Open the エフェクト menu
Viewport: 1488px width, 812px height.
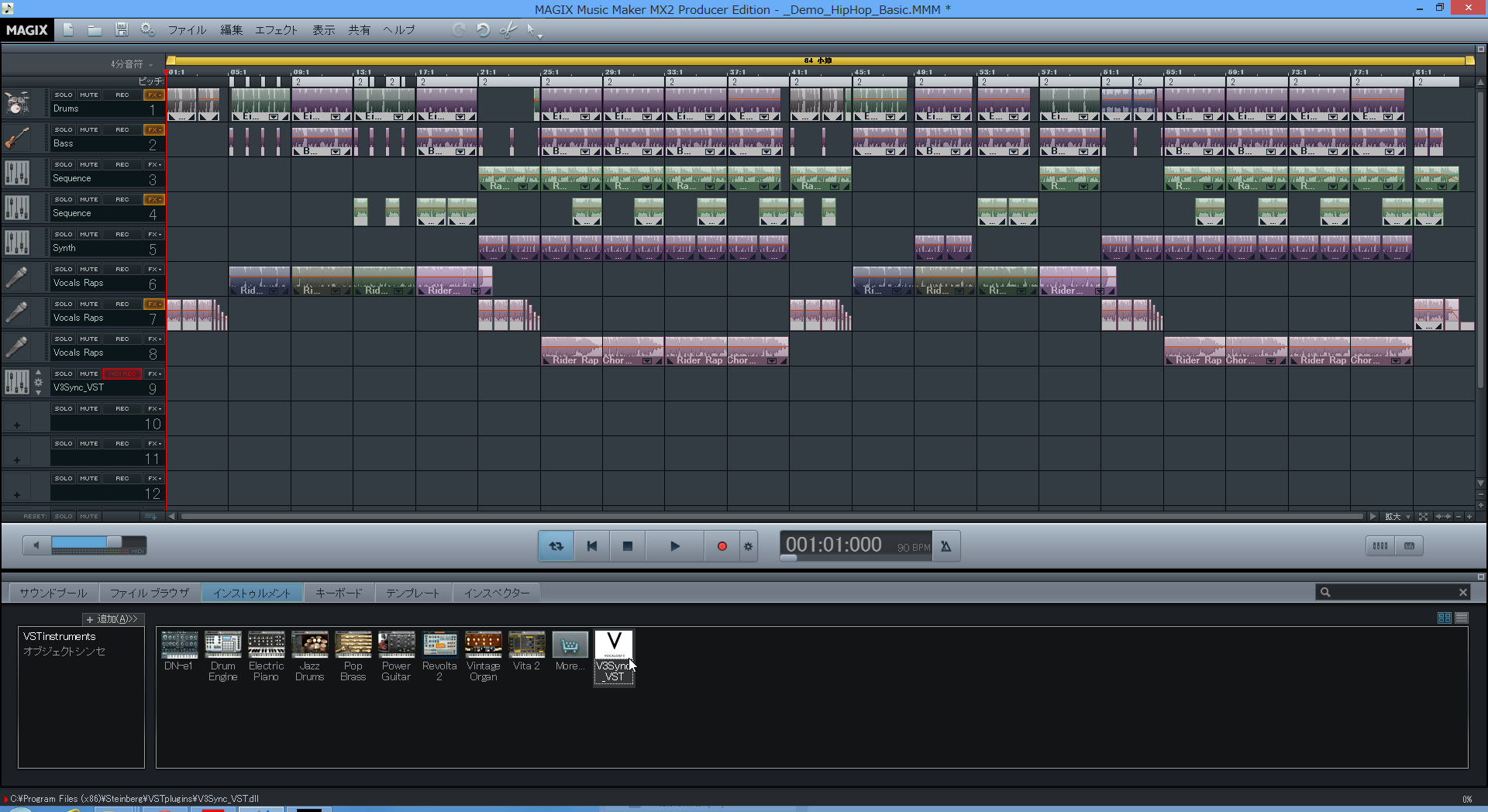point(276,30)
